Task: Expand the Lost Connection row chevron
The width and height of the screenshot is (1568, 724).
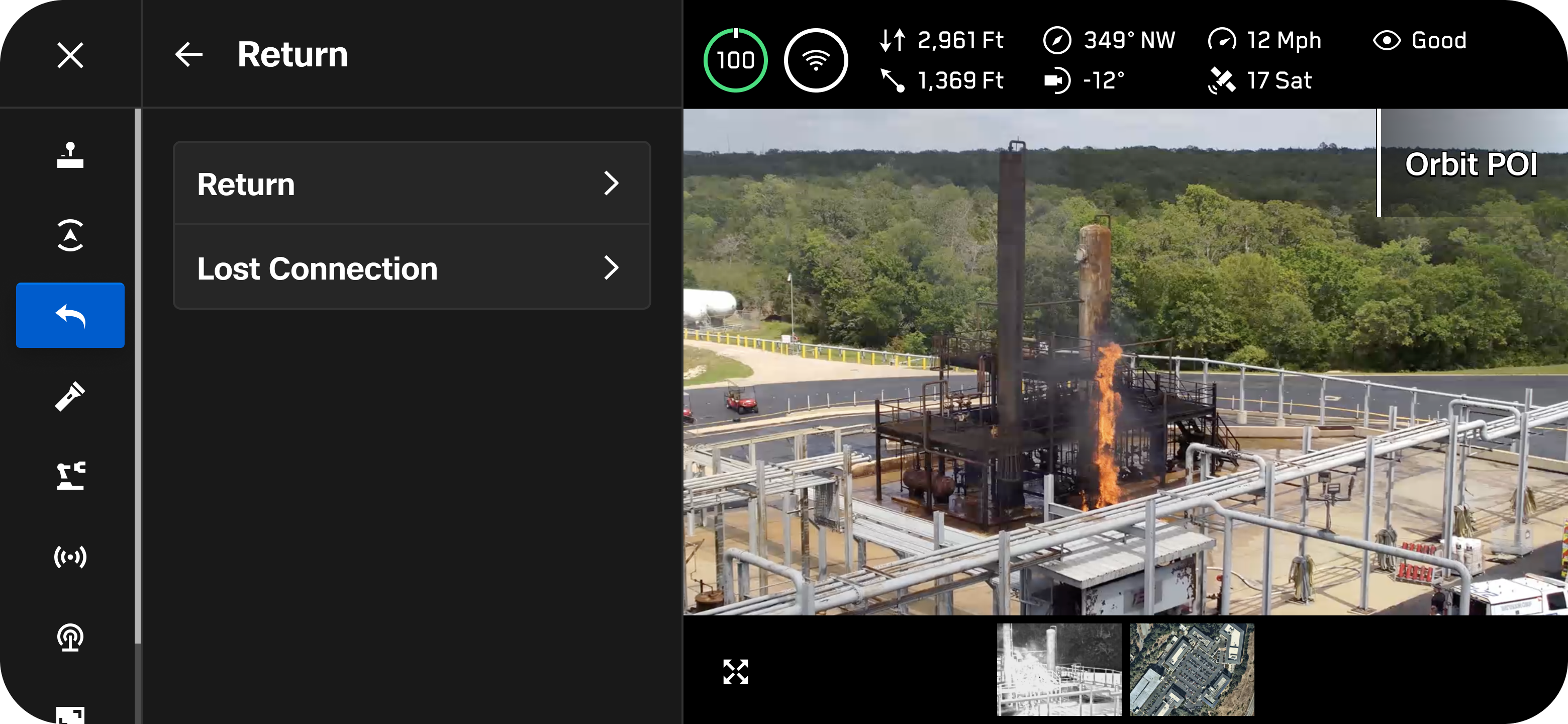Action: coord(611,267)
